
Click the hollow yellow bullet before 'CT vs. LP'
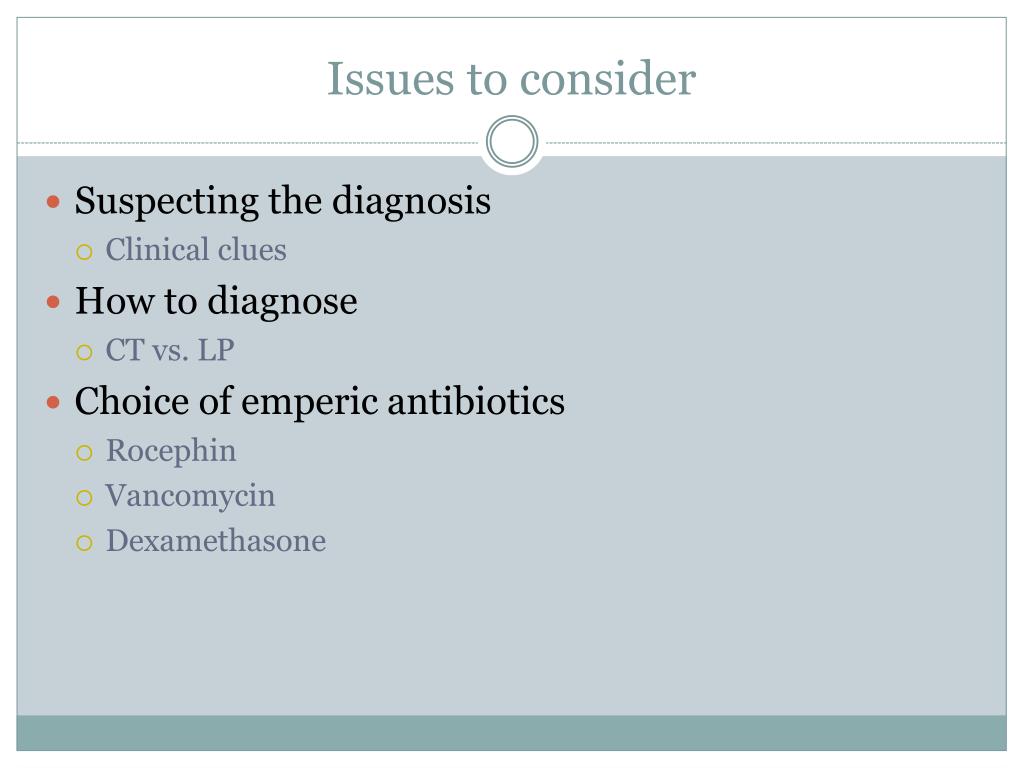click(x=84, y=353)
